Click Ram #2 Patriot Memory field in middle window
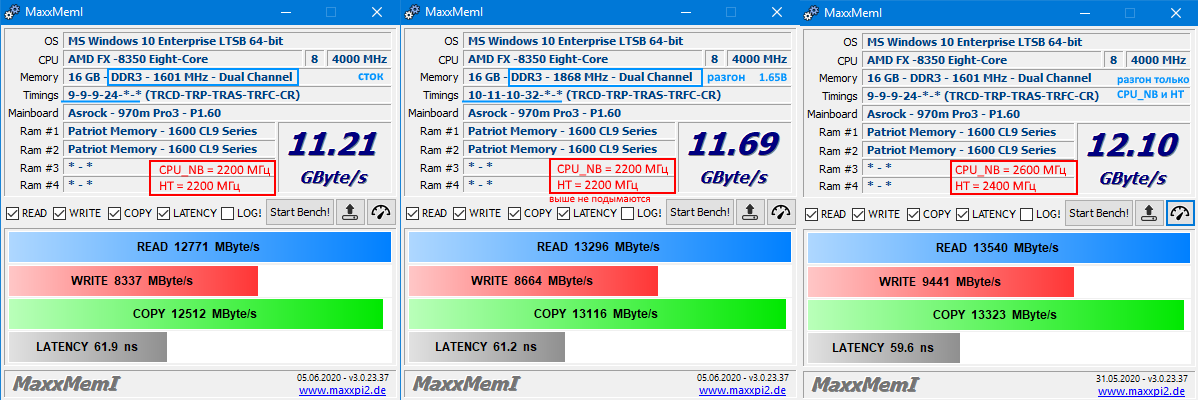Viewport: 1198px width, 400px height. 570,150
